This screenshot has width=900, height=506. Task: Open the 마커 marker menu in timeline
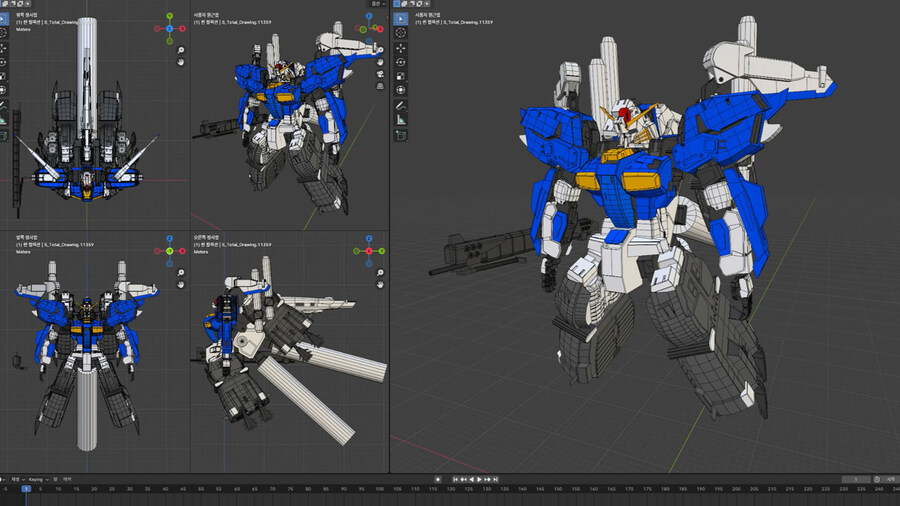pos(67,479)
